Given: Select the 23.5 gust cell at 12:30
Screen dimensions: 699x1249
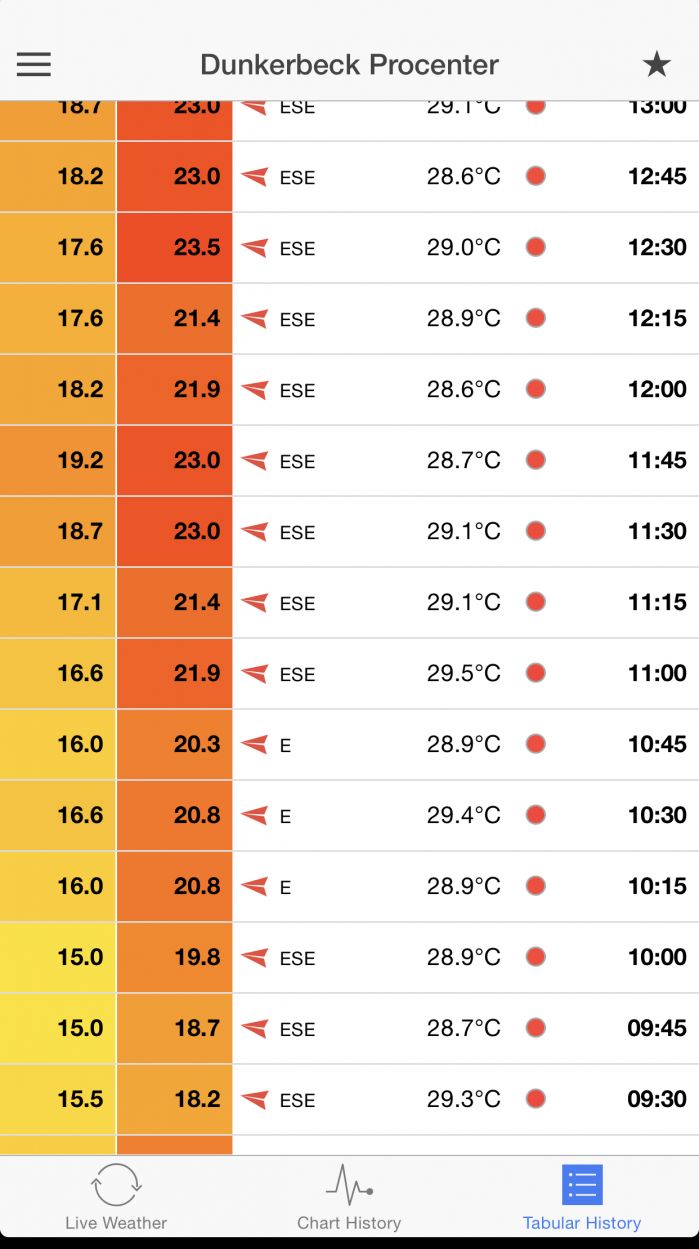Looking at the screenshot, I should click(x=174, y=248).
